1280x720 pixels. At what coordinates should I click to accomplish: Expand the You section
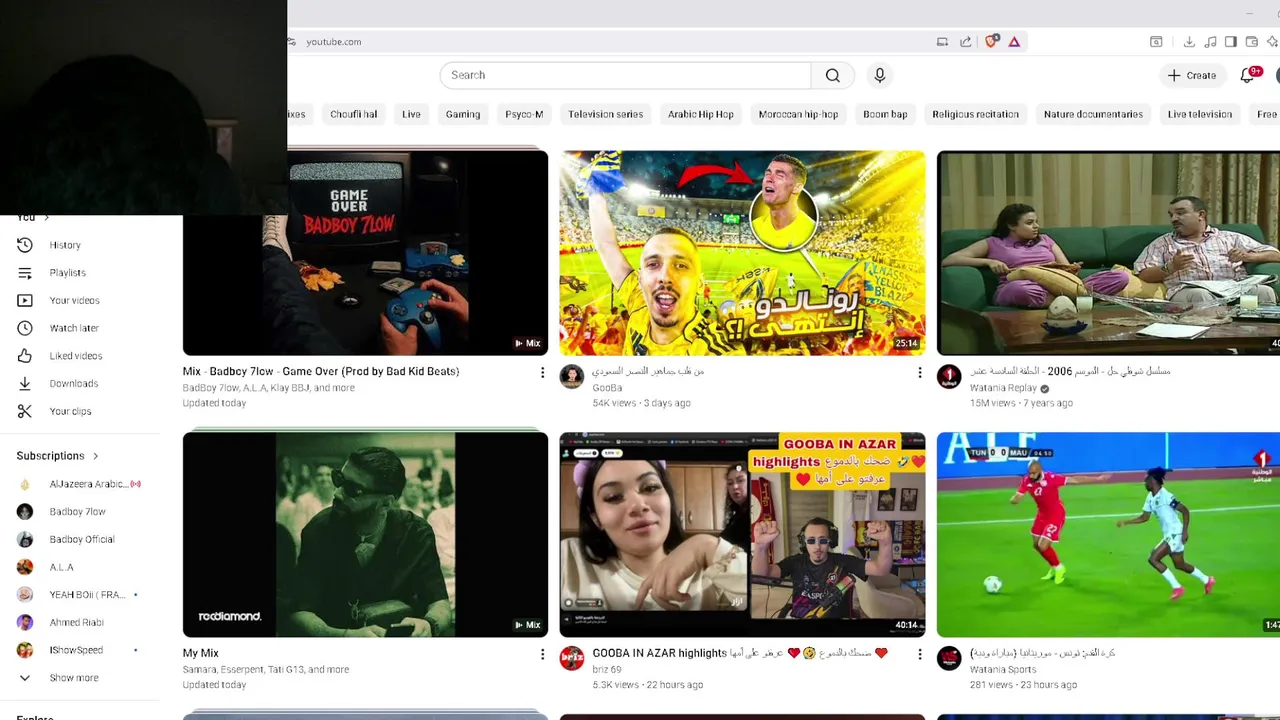pyautogui.click(x=32, y=217)
